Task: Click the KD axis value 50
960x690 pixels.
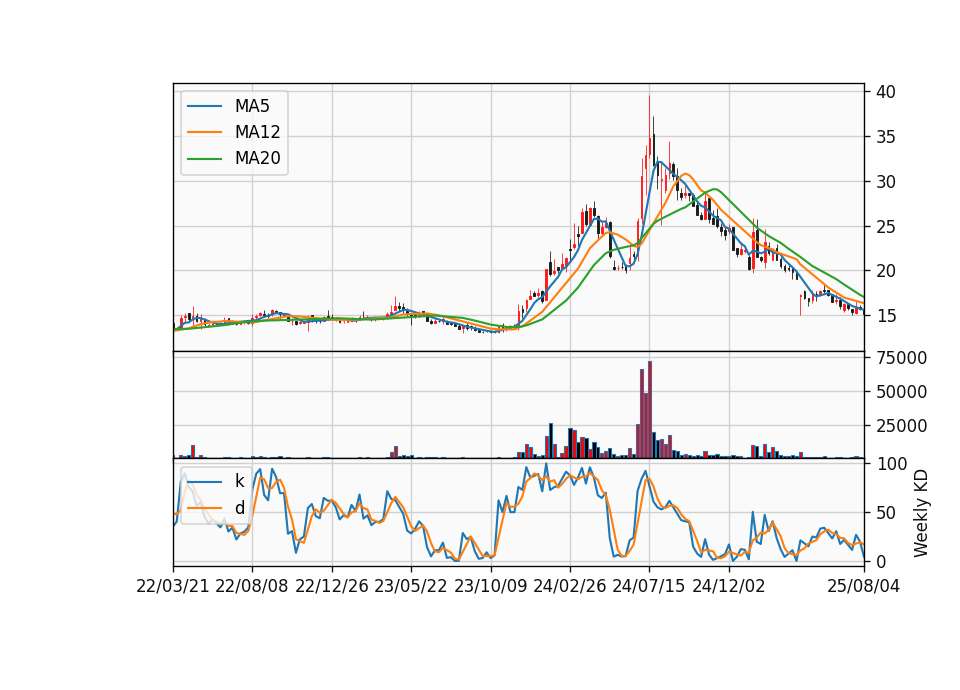Action: [885, 513]
